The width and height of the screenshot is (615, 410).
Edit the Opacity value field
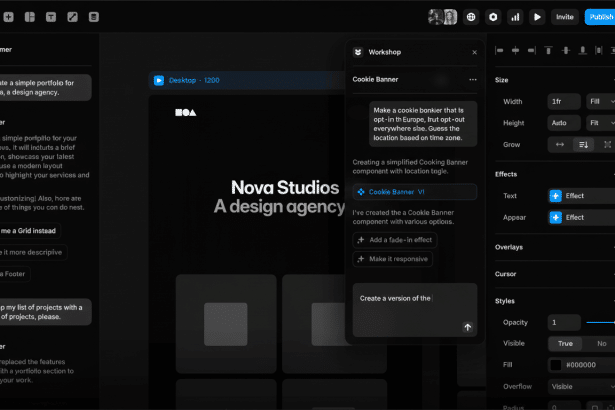point(564,323)
